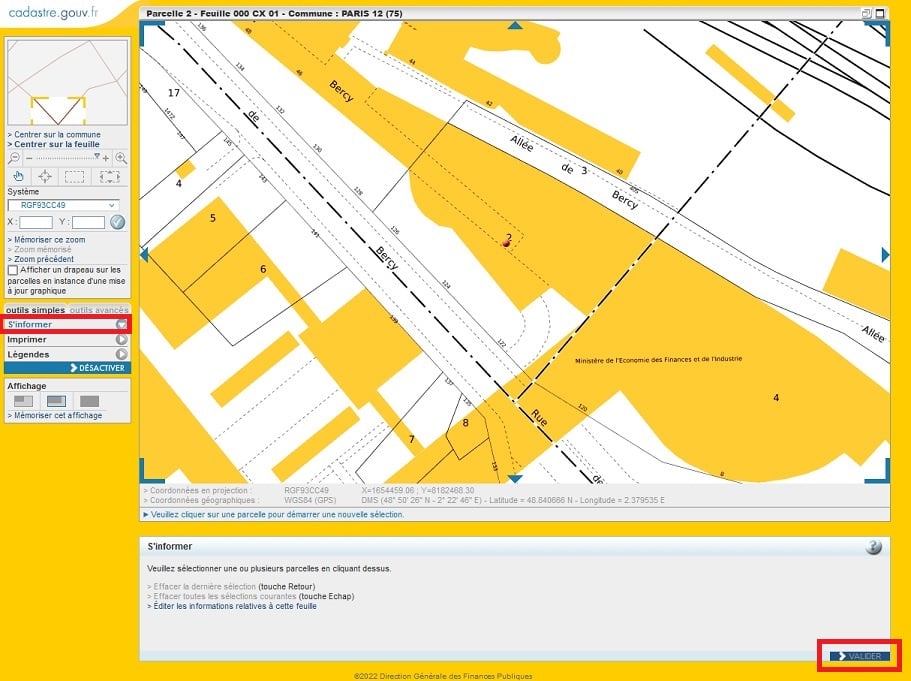
Task: Pan the map north with top arrow
Action: click(x=515, y=26)
